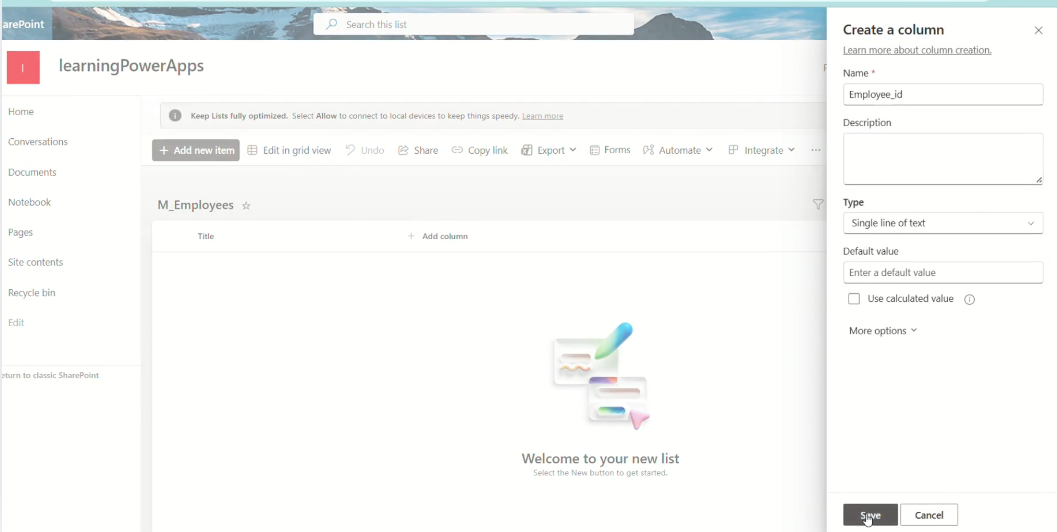The width and height of the screenshot is (1057, 532).
Task: Go to Home in left navigation
Action: pyautogui.click(x=21, y=112)
